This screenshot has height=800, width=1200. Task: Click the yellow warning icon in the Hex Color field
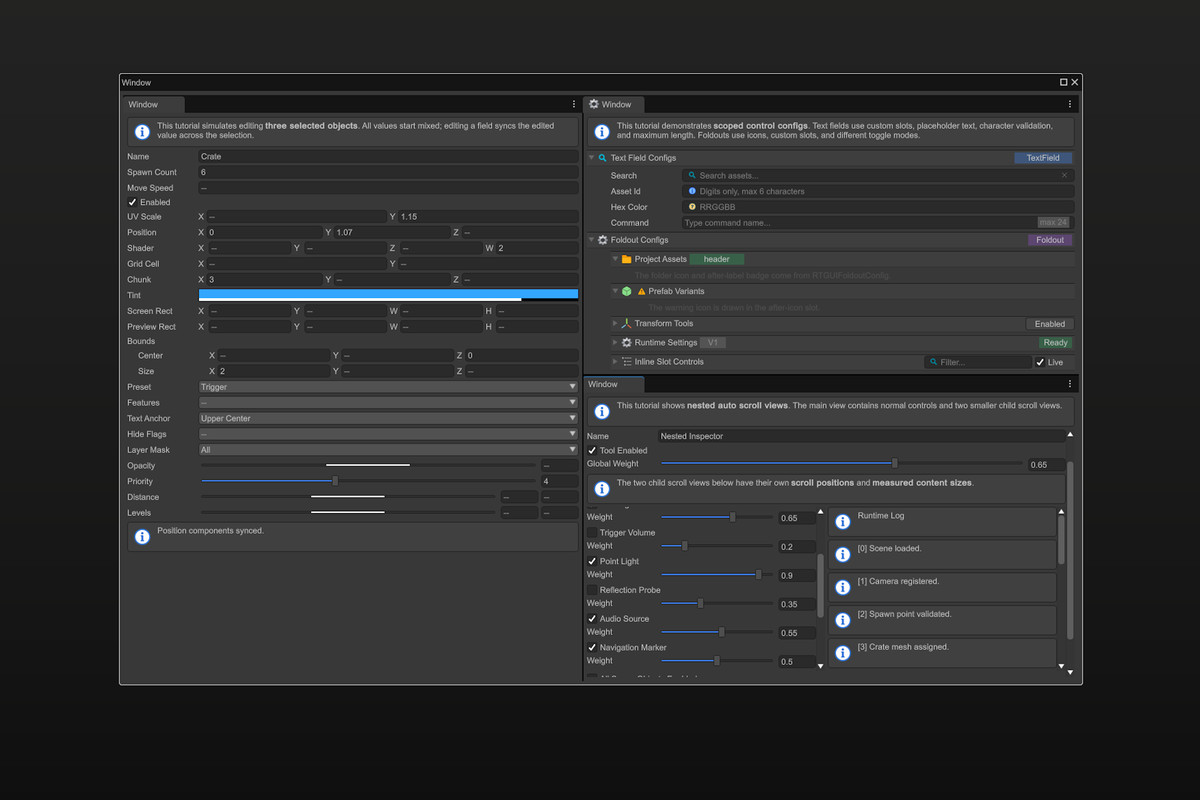(692, 207)
